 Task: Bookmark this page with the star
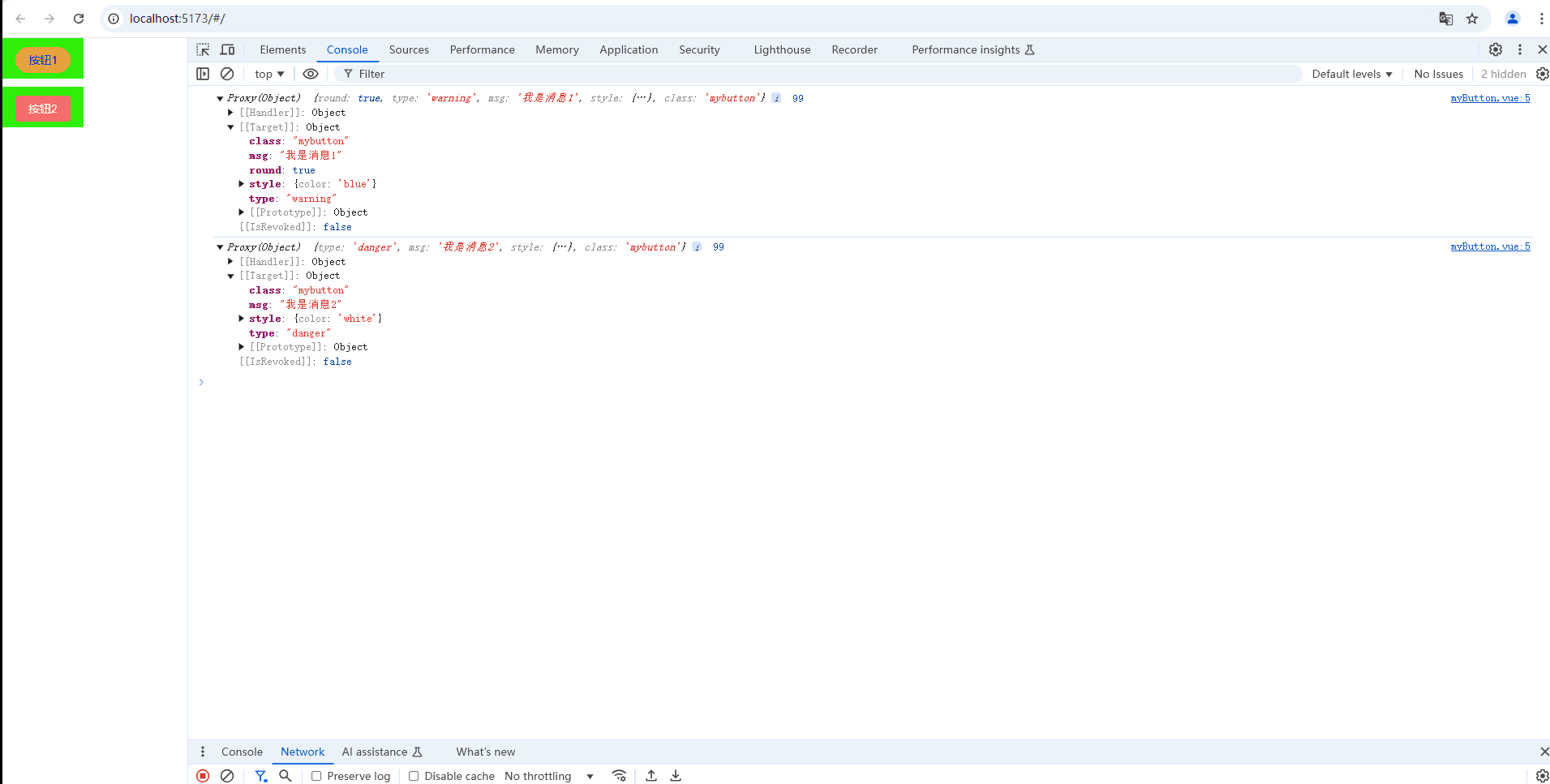pos(1472,19)
